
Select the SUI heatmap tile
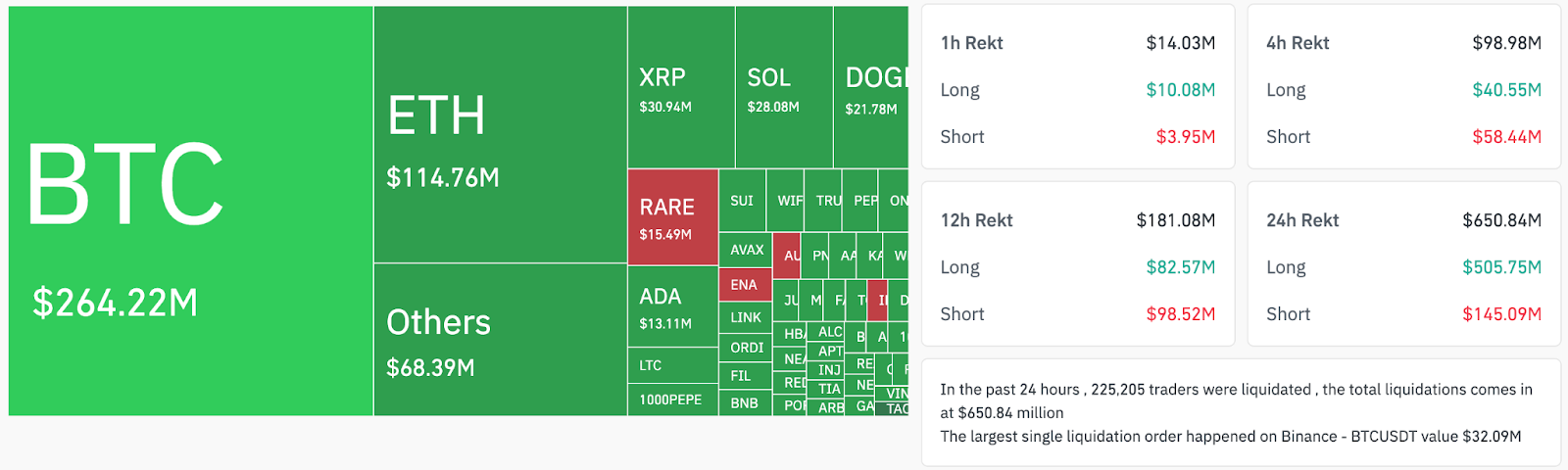[742, 201]
